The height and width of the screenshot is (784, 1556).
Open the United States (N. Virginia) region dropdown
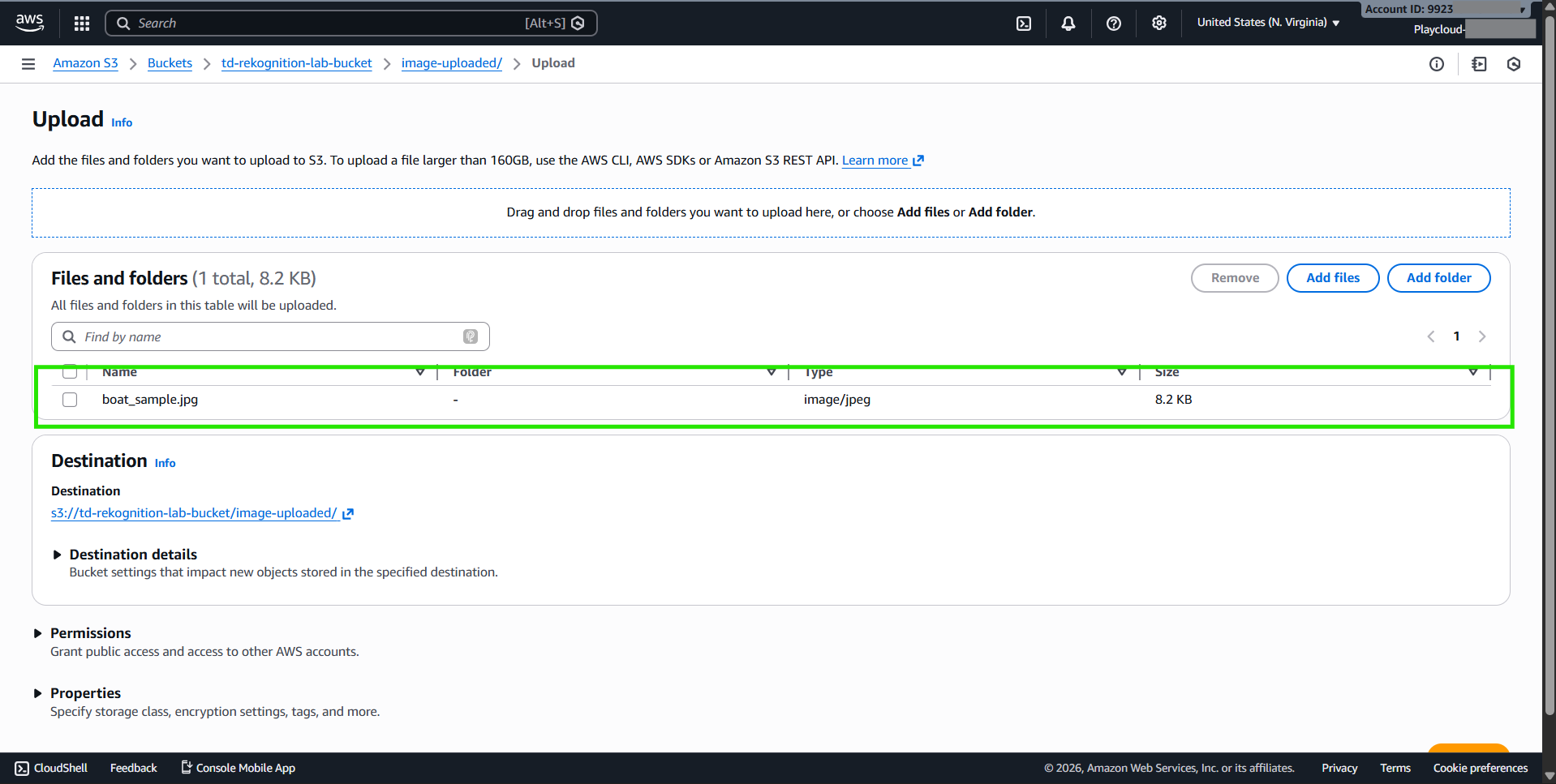point(1268,23)
